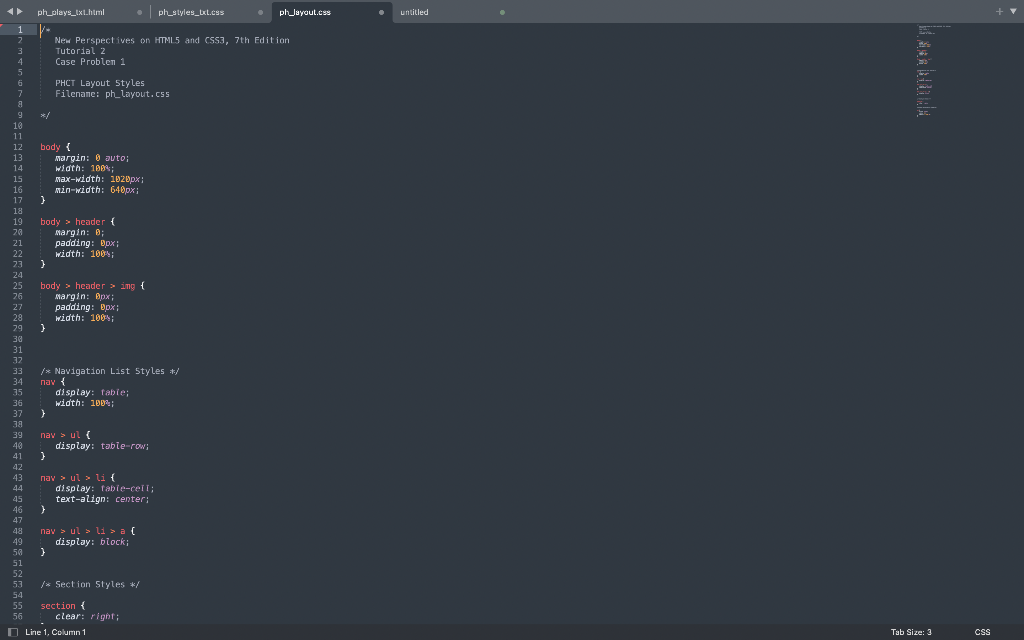Image resolution: width=1024 pixels, height=640 pixels.
Task: Go to next tab with right arrow
Action: (x=20, y=12)
